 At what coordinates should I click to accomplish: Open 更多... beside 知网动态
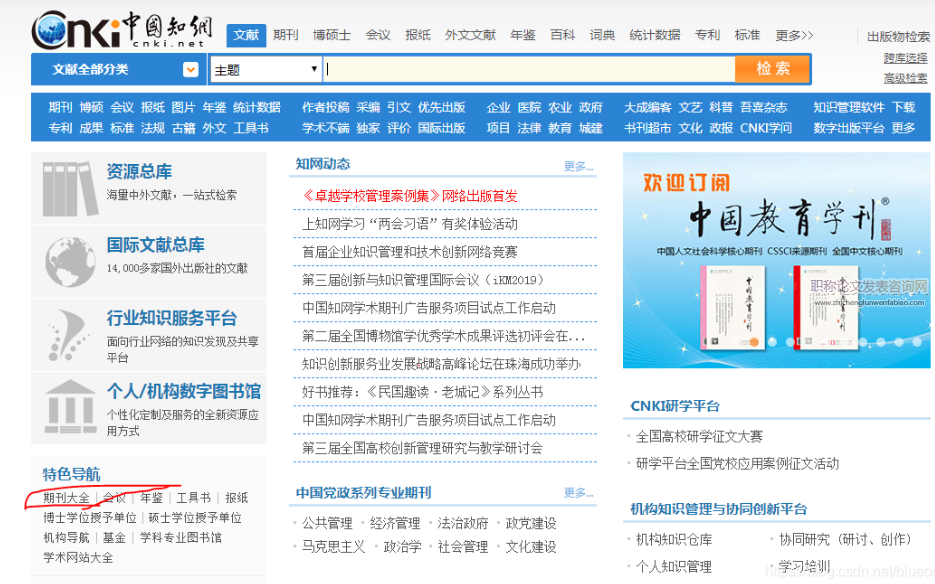578,166
